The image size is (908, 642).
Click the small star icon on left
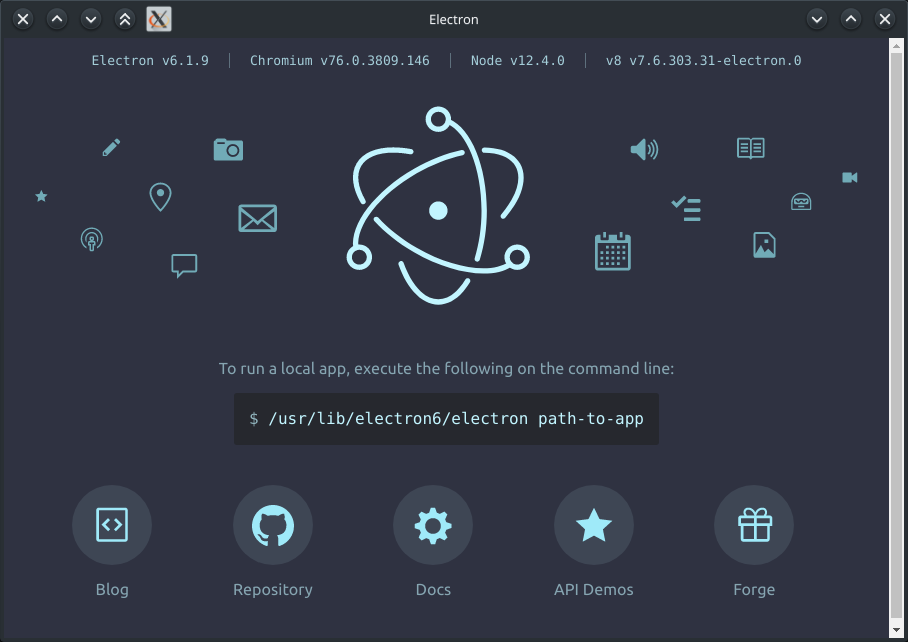(x=41, y=196)
